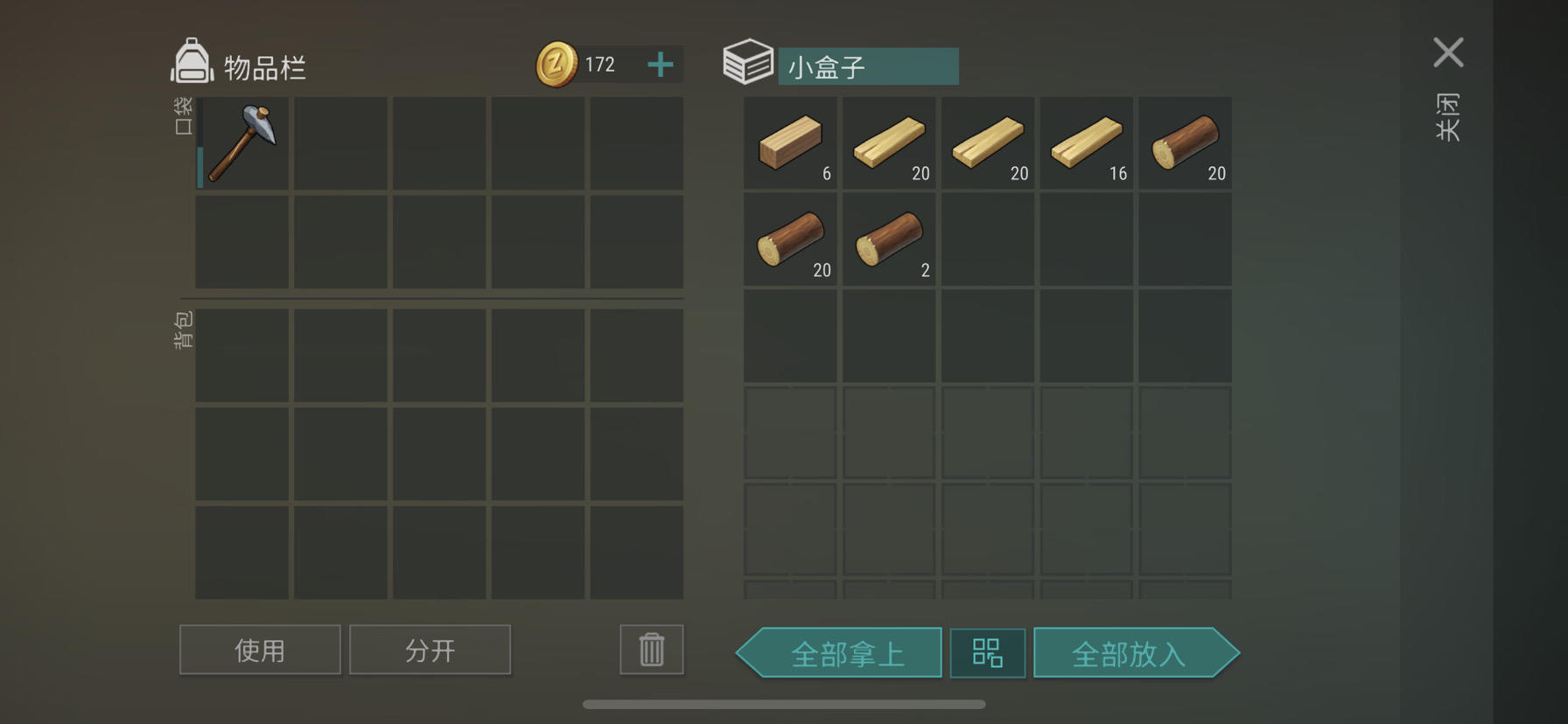Click the trash can delete icon
The image size is (1568, 724).
[x=652, y=650]
